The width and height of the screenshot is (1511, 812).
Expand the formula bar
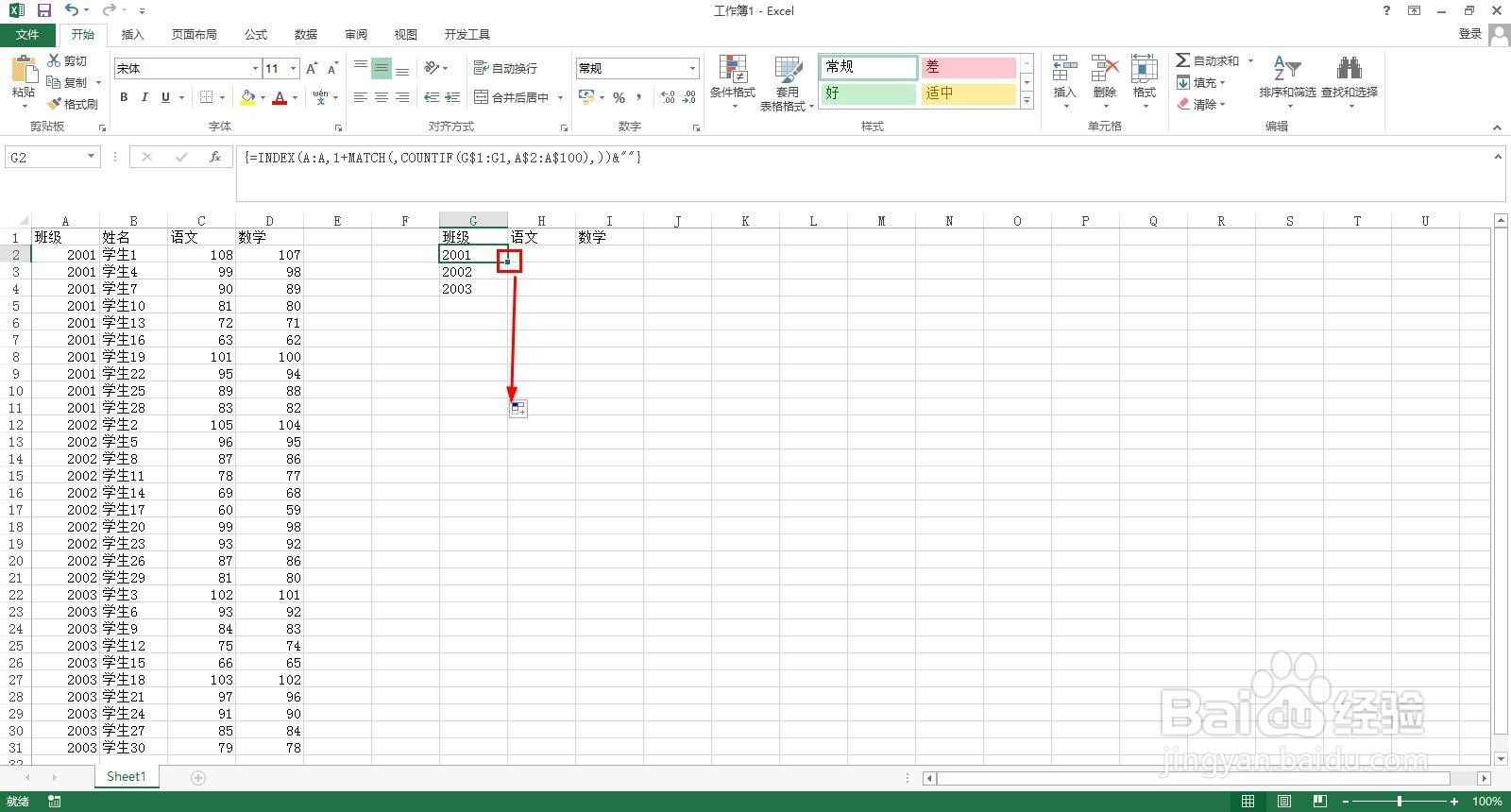[1498, 157]
